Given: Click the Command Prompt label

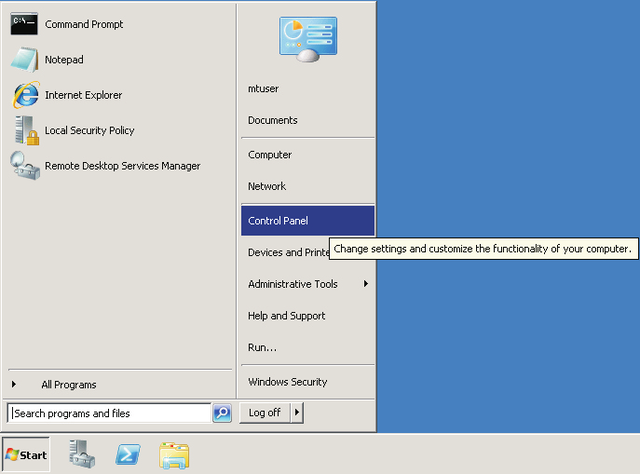Looking at the screenshot, I should click(84, 24).
